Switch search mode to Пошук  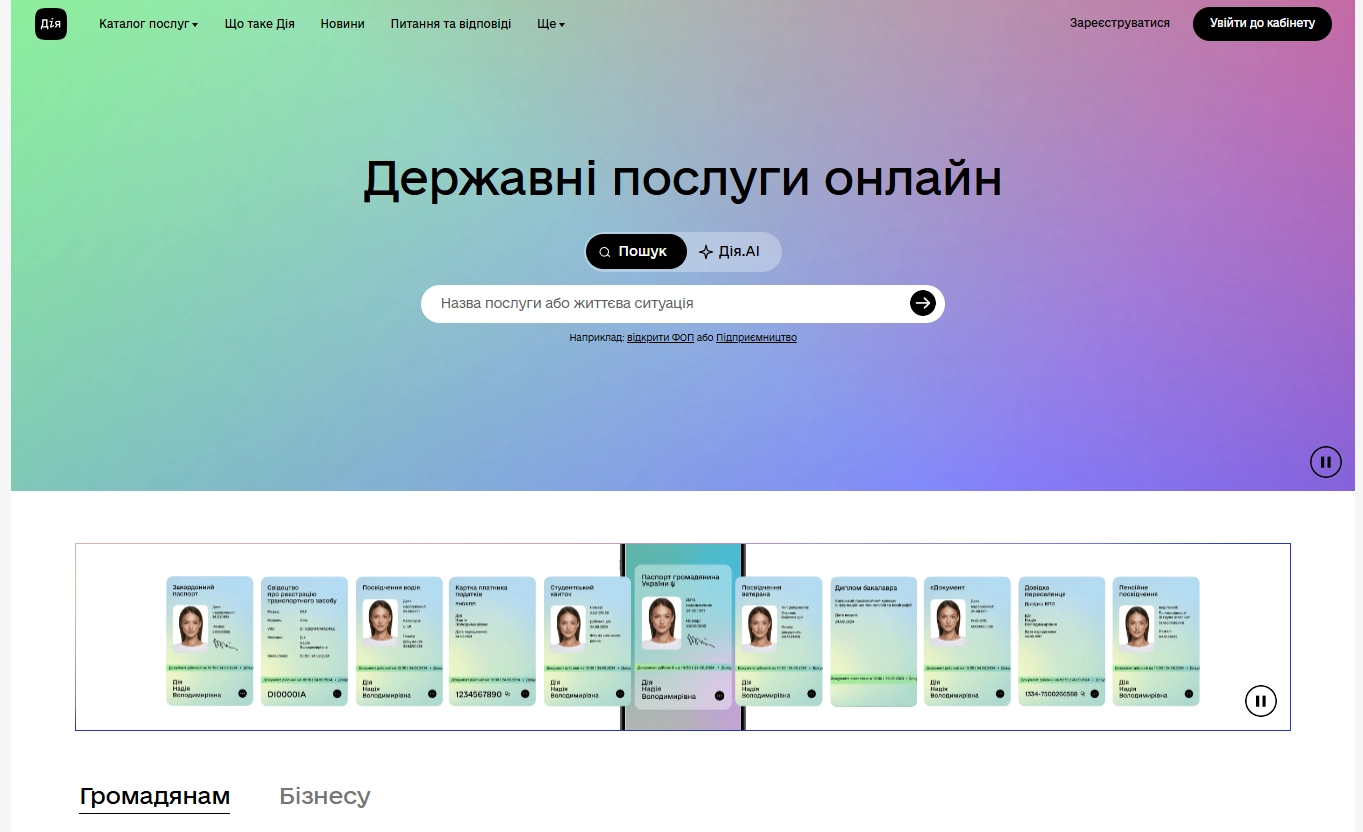coord(637,252)
